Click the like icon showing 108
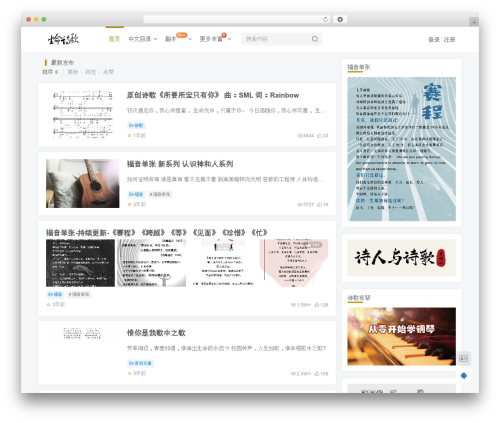The width and height of the screenshot is (500, 423). point(317,374)
